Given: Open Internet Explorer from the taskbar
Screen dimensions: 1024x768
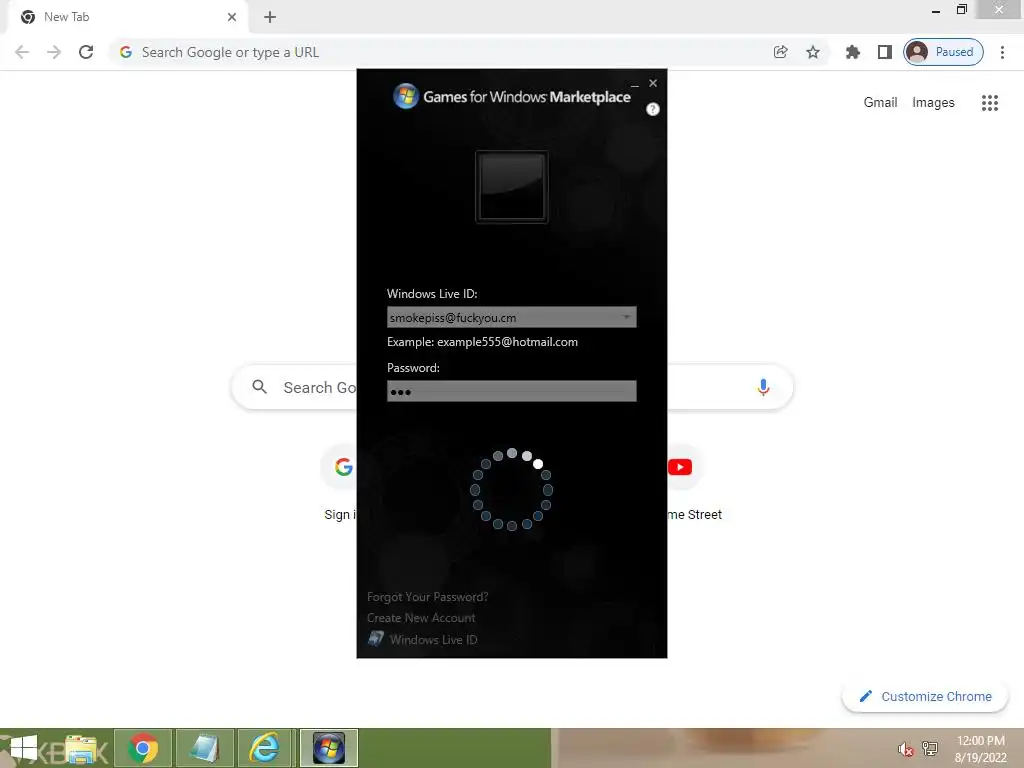Looking at the screenshot, I should click(x=265, y=748).
